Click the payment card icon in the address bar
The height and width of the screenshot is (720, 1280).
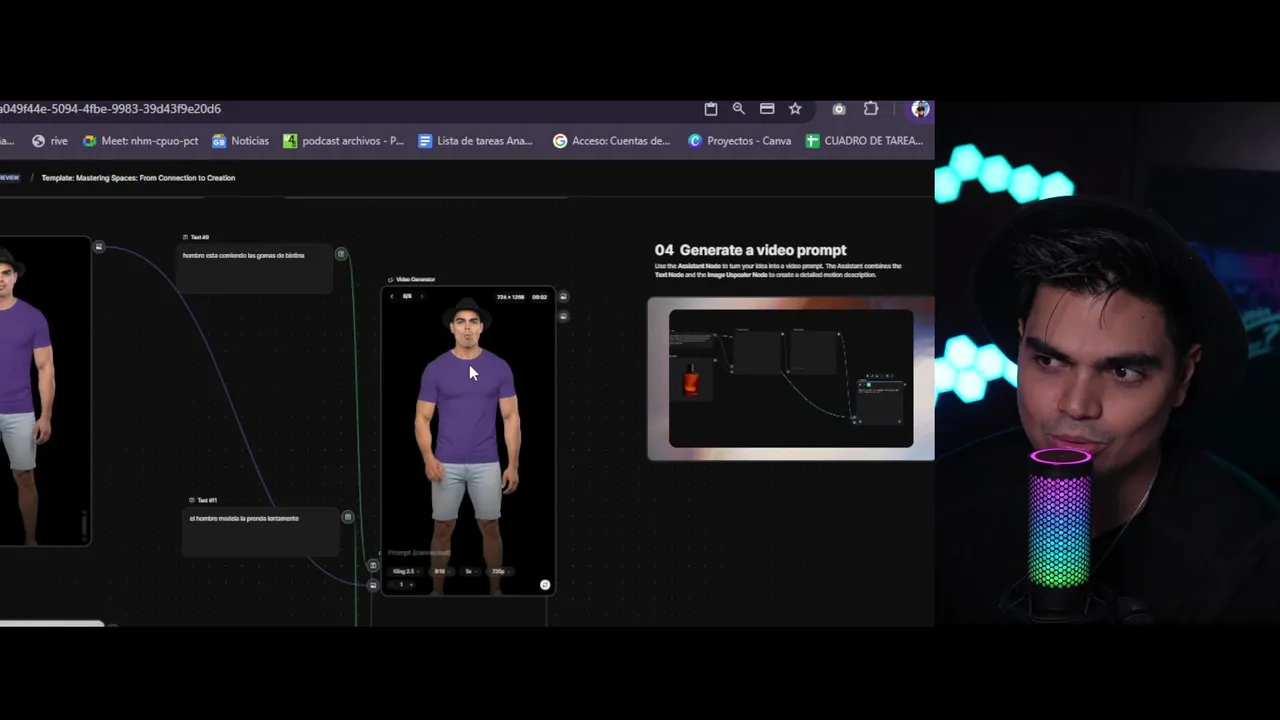click(x=767, y=109)
